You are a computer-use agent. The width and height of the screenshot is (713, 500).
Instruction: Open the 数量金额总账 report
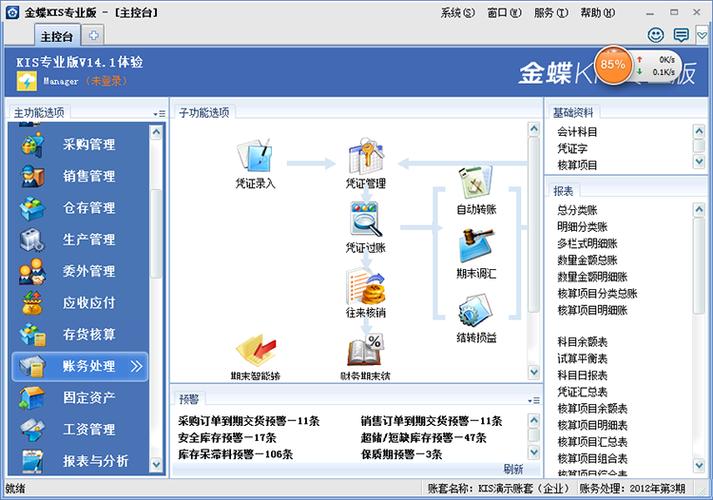[587, 260]
